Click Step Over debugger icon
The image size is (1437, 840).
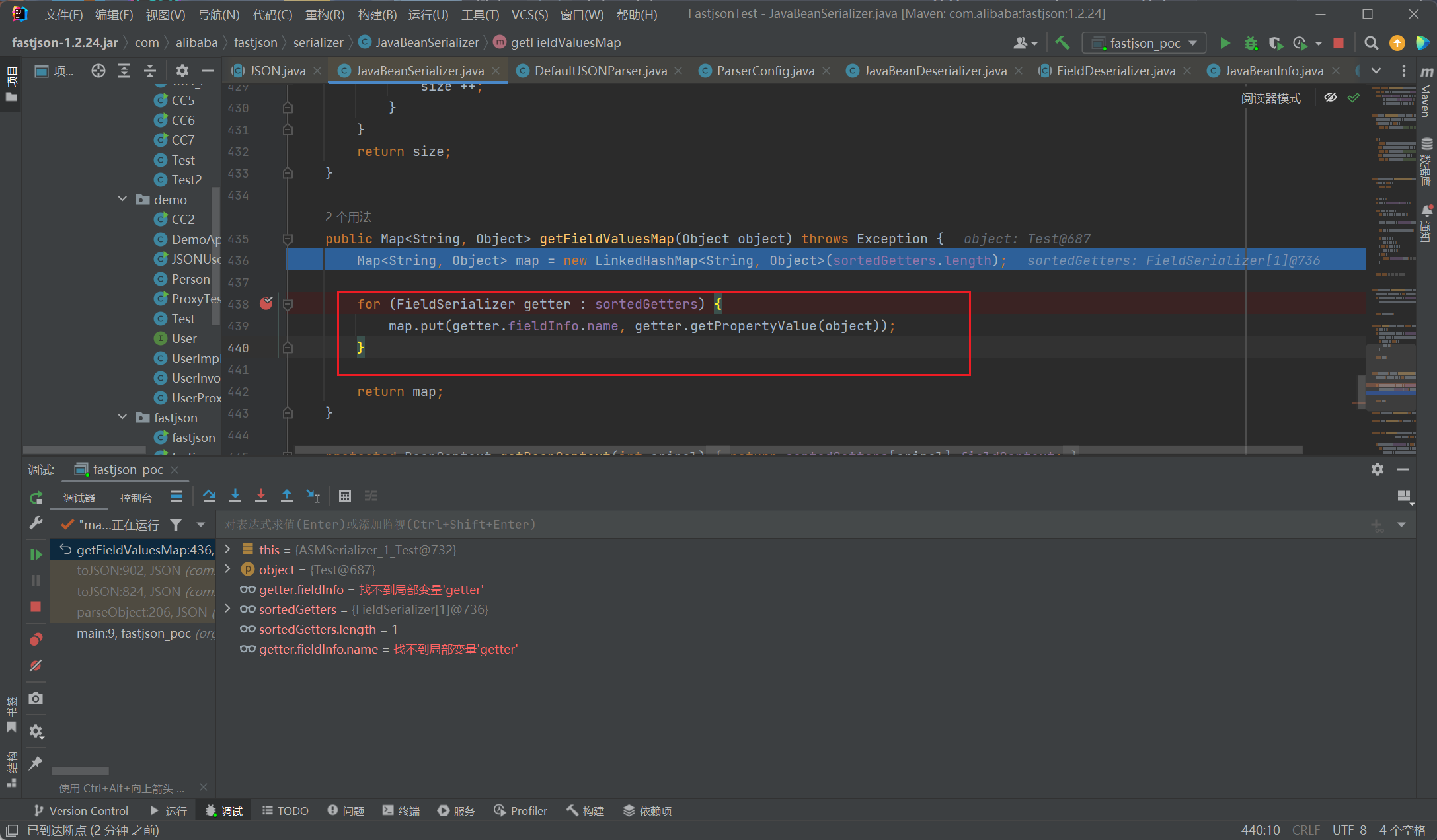click(x=210, y=496)
